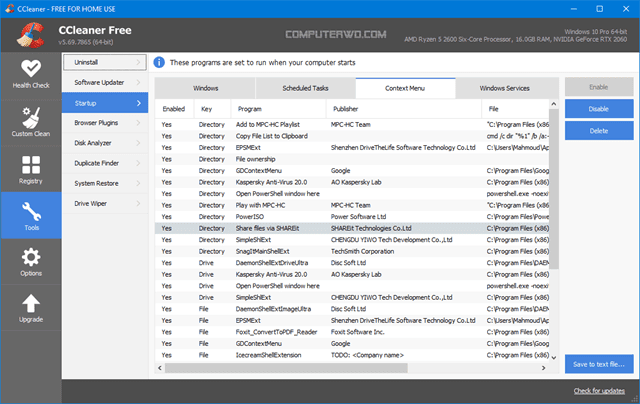
Task: Click the vertical scrollbar up arrow
Action: click(x=554, y=104)
